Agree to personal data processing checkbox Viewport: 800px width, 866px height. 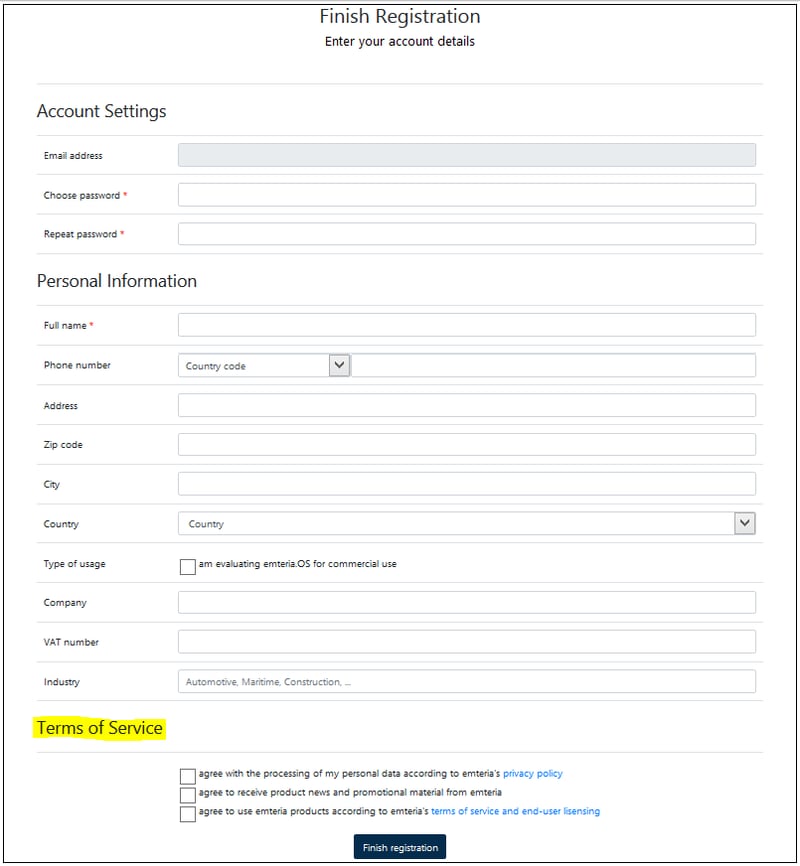[x=187, y=775]
